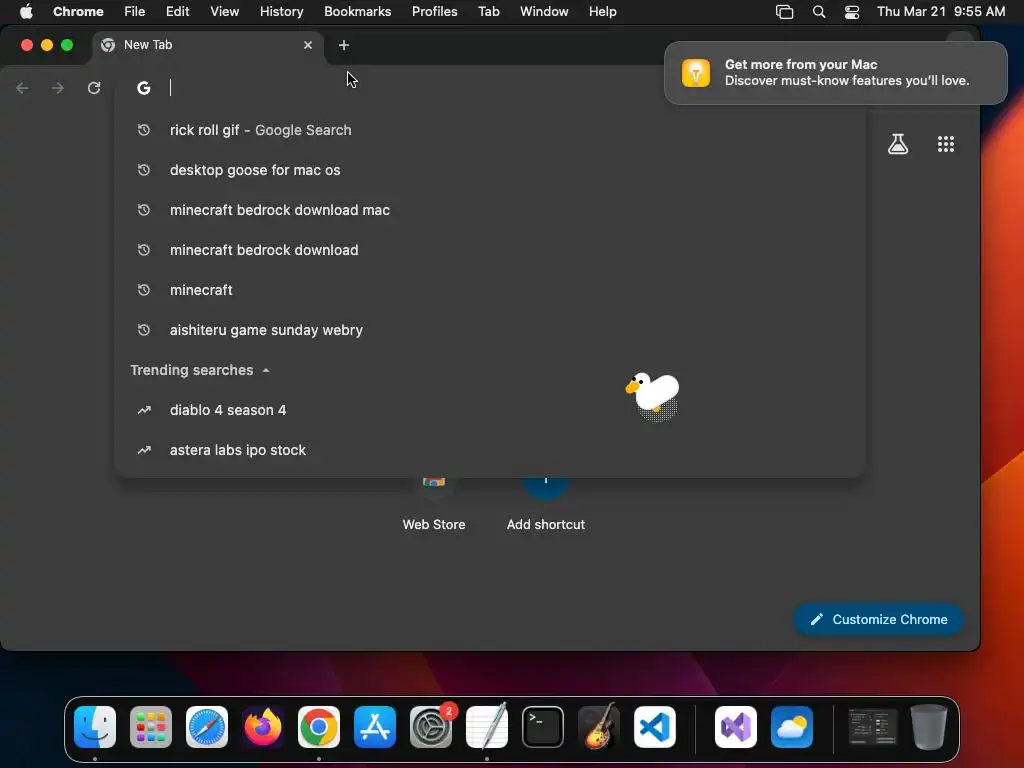The height and width of the screenshot is (768, 1024).
Task: Open Chrome Labs flask icon
Action: point(898,144)
